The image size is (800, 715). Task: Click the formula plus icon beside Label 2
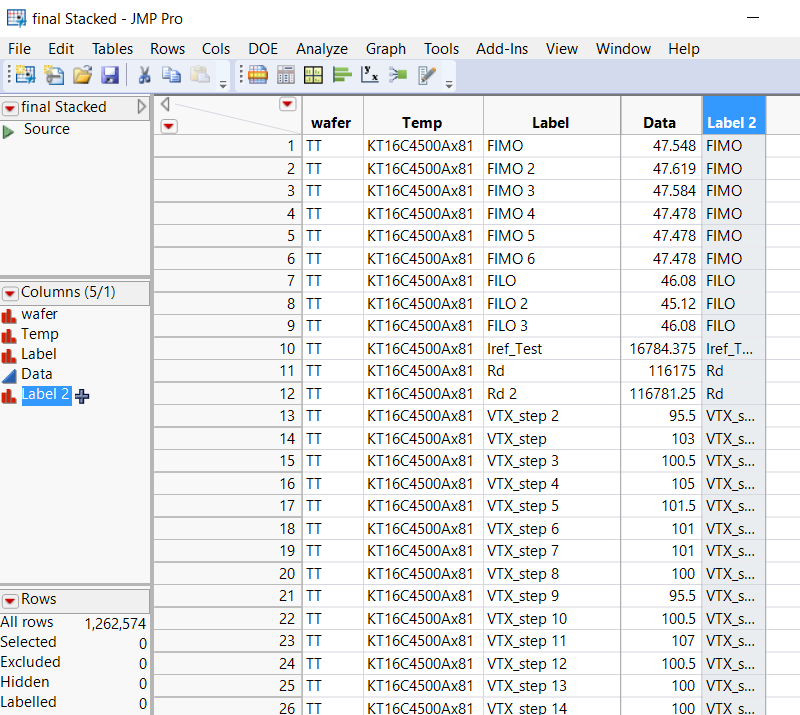point(82,396)
